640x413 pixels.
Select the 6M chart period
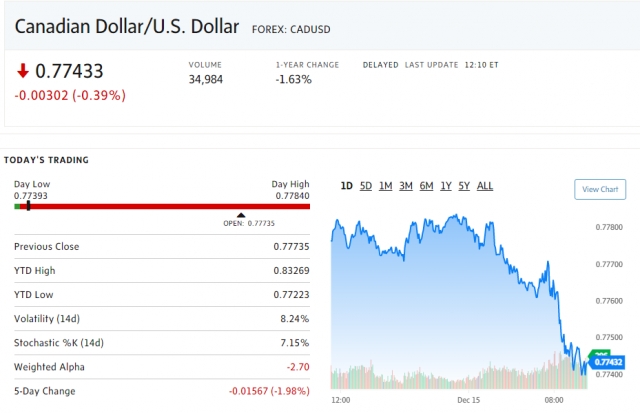pos(426,186)
